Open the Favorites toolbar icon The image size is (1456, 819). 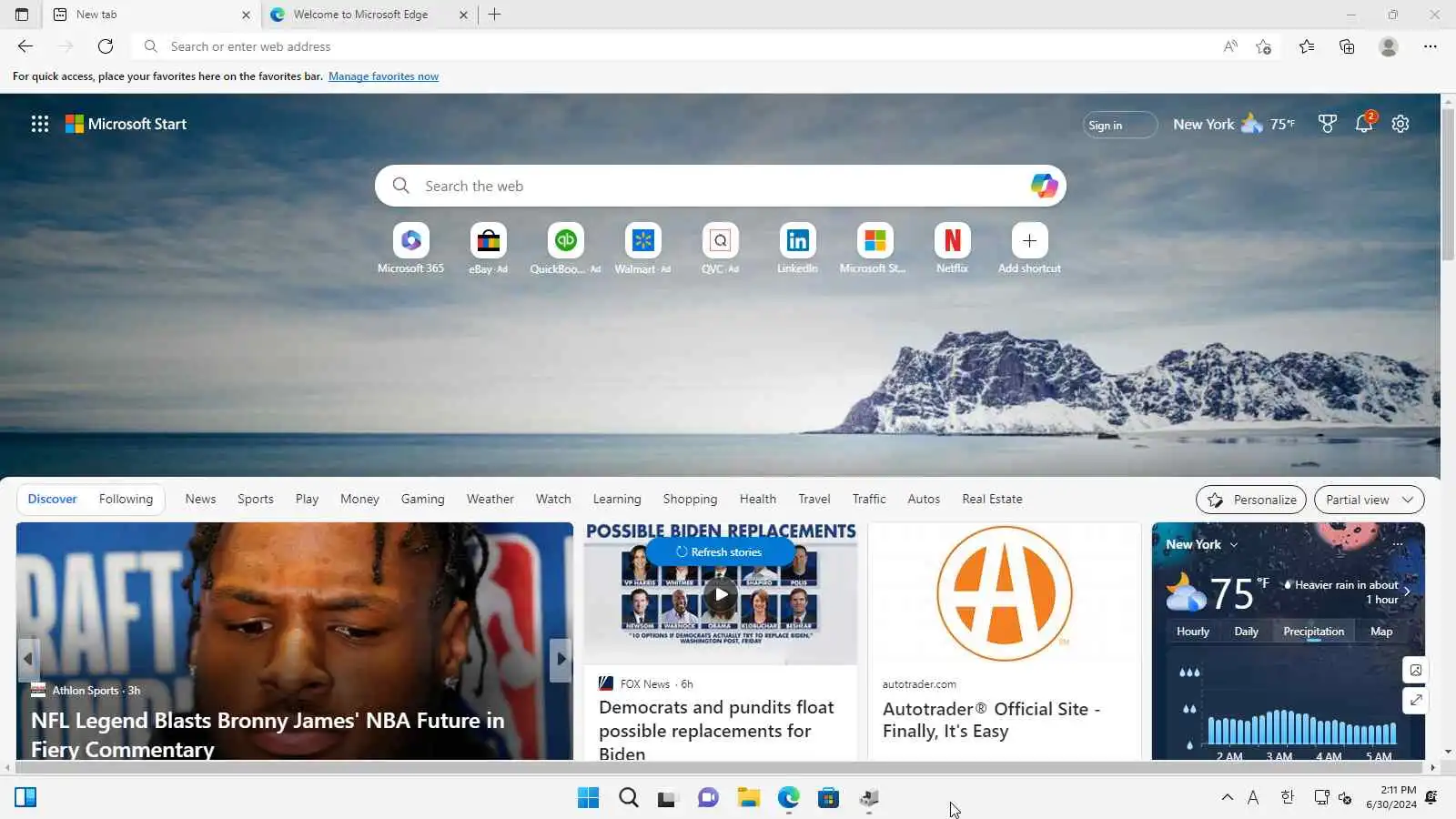(x=1307, y=46)
